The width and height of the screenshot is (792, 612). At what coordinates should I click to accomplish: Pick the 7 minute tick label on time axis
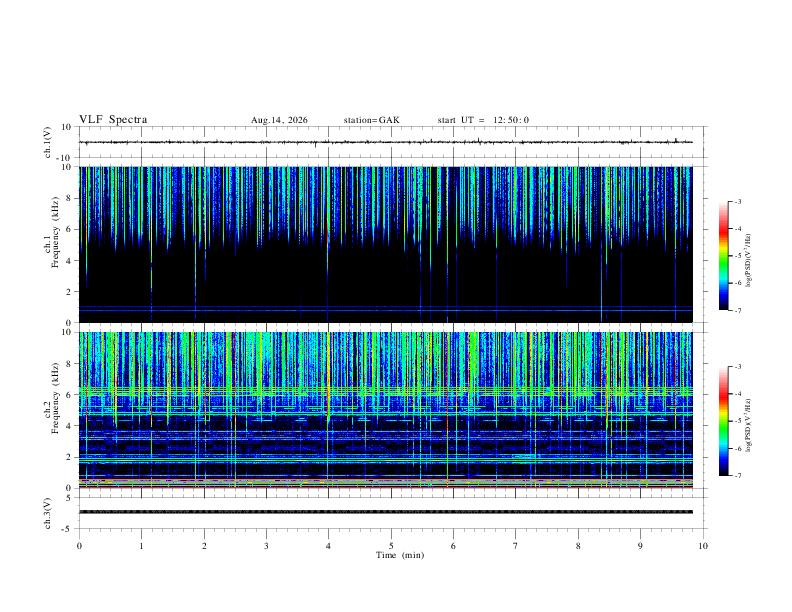(x=516, y=546)
